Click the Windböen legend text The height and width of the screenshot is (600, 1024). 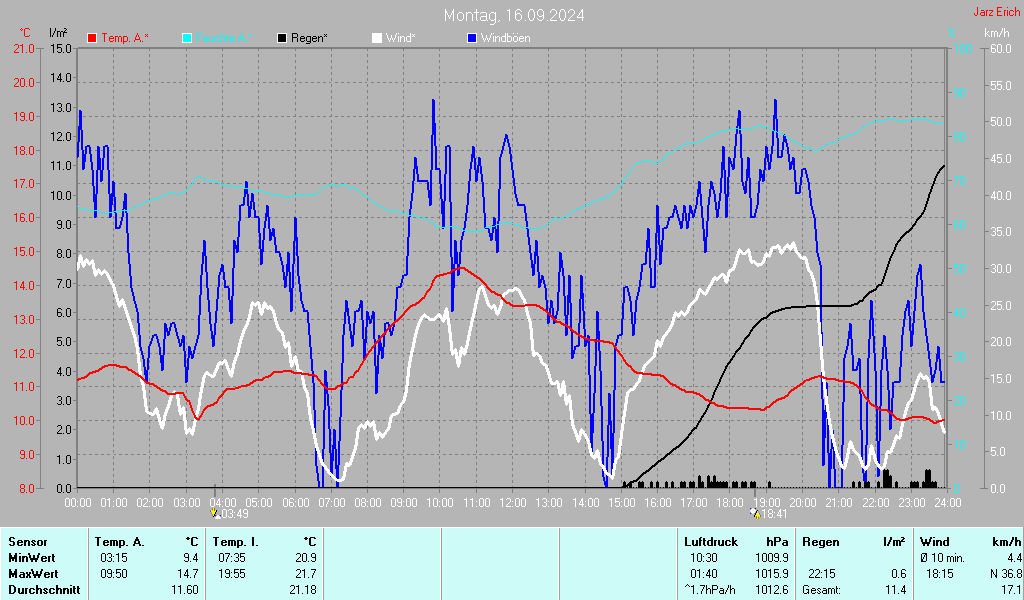click(505, 38)
